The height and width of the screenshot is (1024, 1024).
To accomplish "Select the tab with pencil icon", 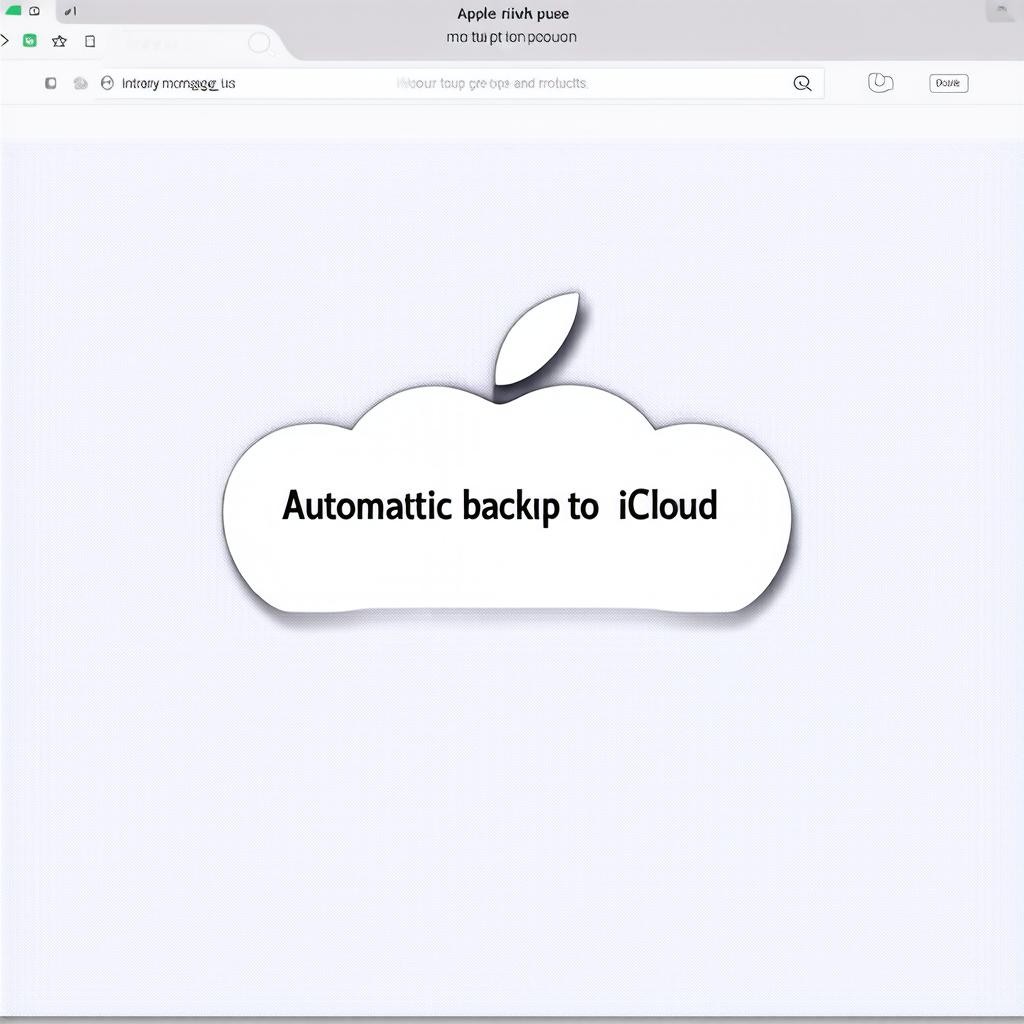I will click(x=70, y=12).
